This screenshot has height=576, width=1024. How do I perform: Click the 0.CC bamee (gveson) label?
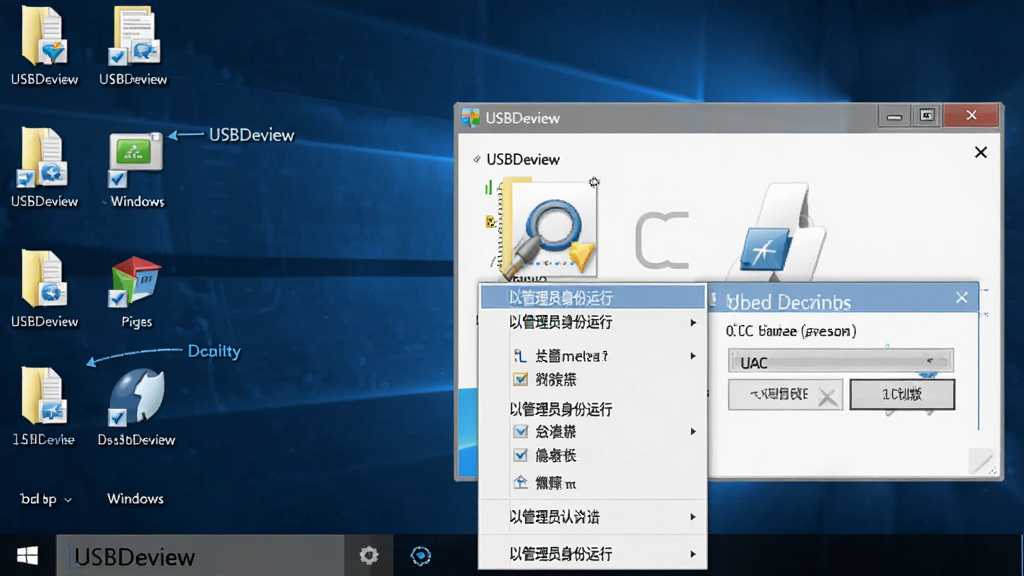tap(791, 331)
